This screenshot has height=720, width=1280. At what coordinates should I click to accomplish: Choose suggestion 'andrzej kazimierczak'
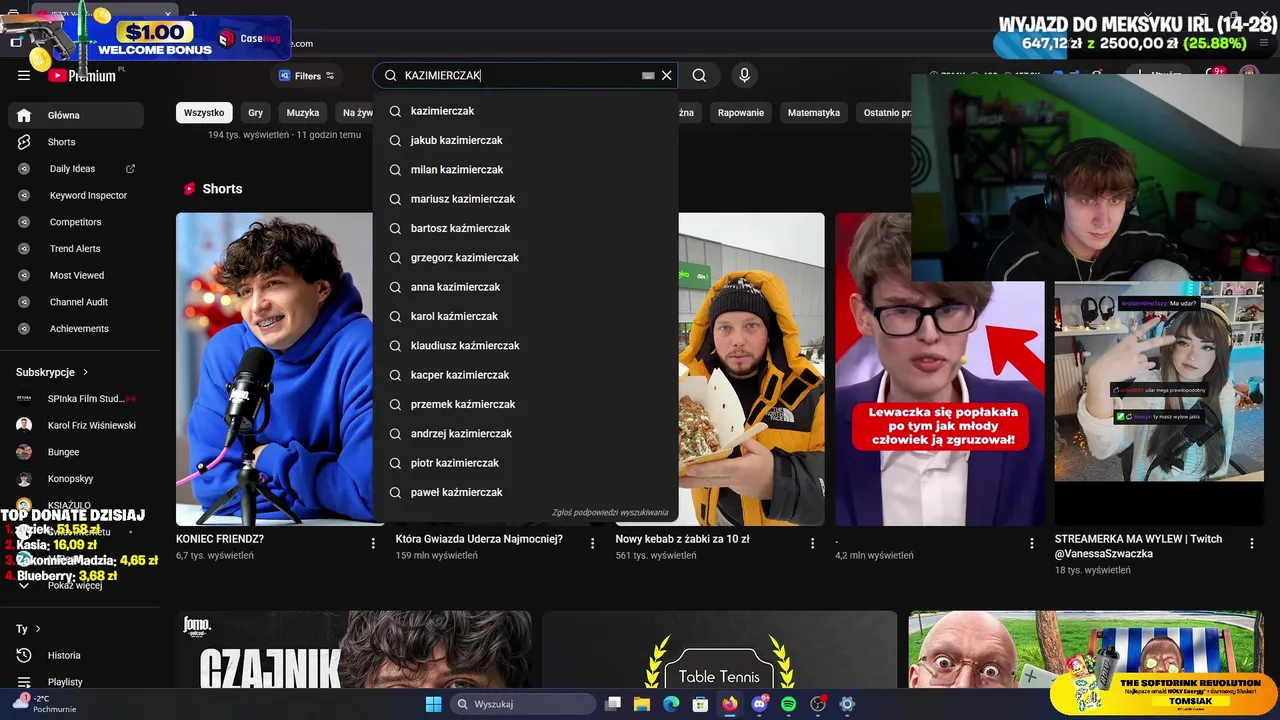(x=526, y=434)
